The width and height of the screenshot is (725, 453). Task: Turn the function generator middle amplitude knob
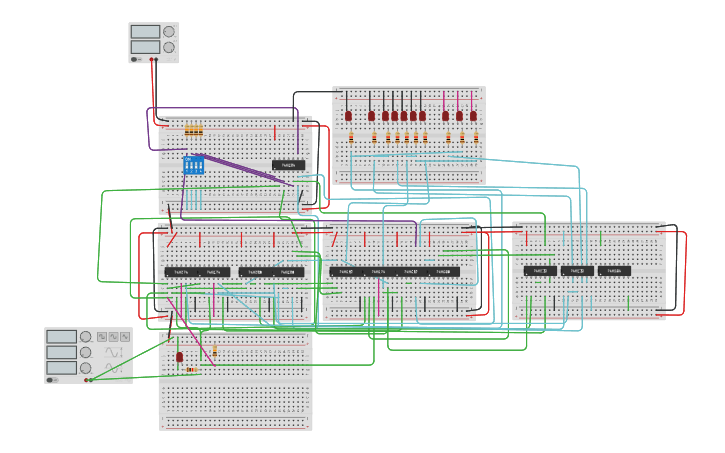[86, 352]
